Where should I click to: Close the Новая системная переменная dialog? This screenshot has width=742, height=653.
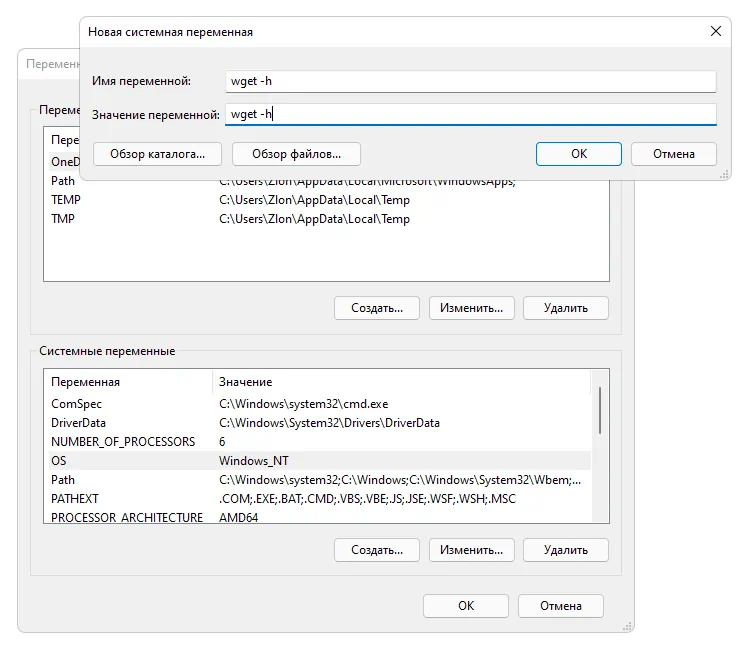(x=716, y=31)
